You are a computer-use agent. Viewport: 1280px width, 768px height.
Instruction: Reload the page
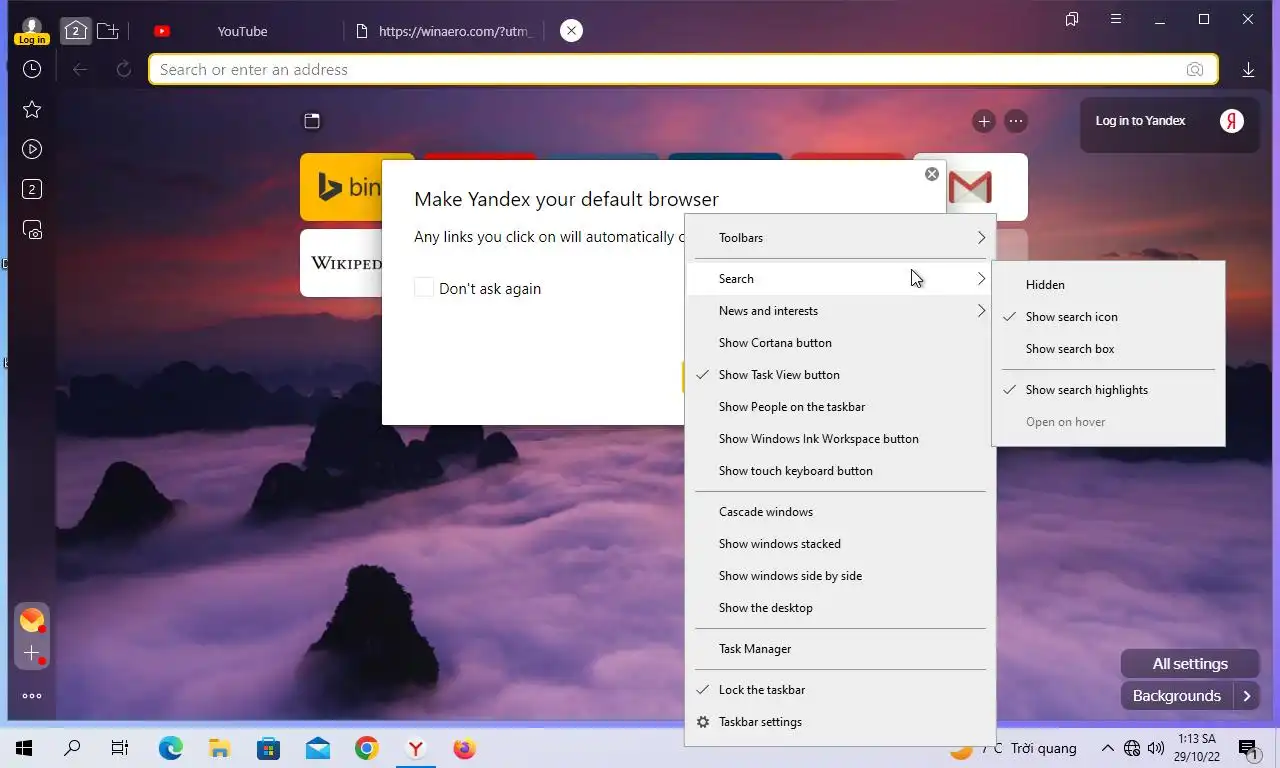[124, 69]
